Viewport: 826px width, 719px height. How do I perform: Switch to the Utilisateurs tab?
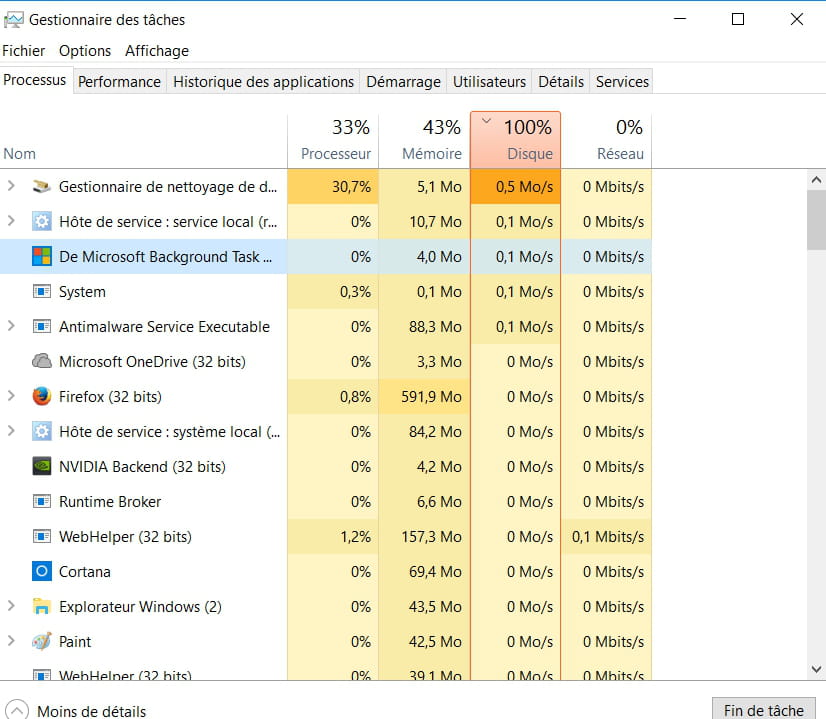coord(489,82)
